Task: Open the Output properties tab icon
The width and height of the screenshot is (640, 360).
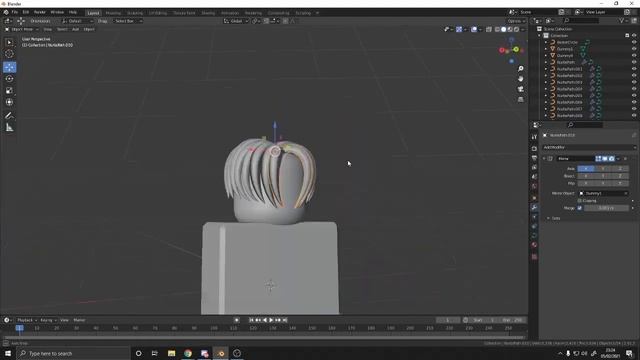Action: pos(534,158)
